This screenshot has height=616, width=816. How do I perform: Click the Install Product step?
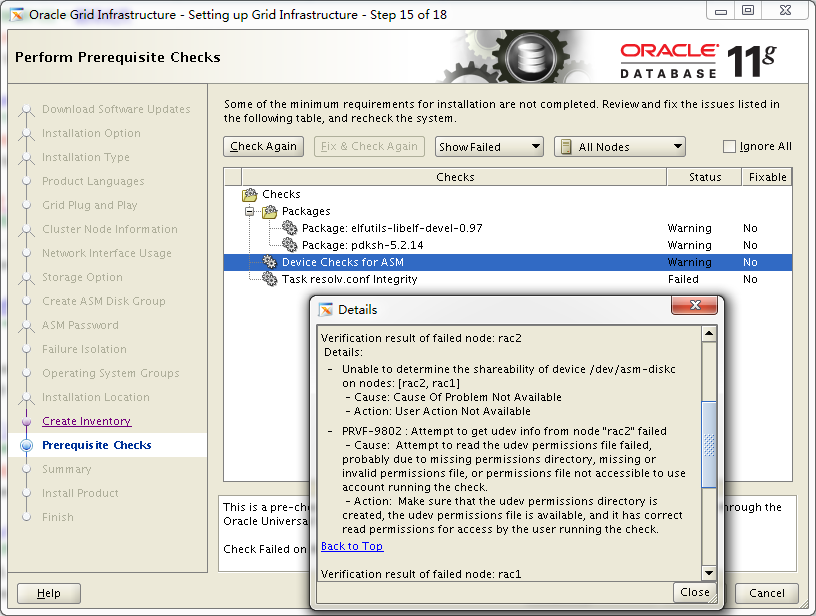coord(80,493)
